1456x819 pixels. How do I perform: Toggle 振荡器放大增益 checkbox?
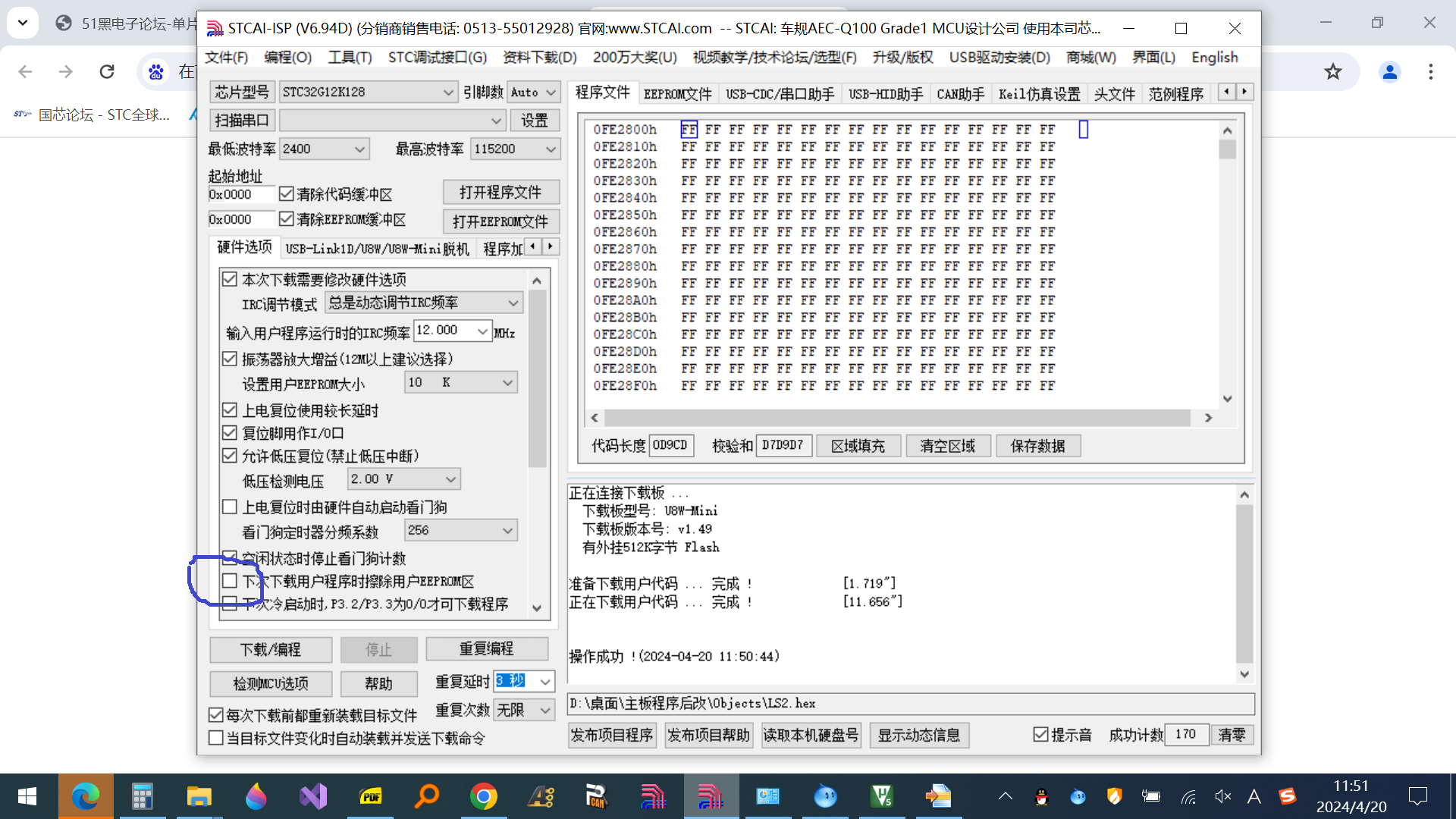230,359
